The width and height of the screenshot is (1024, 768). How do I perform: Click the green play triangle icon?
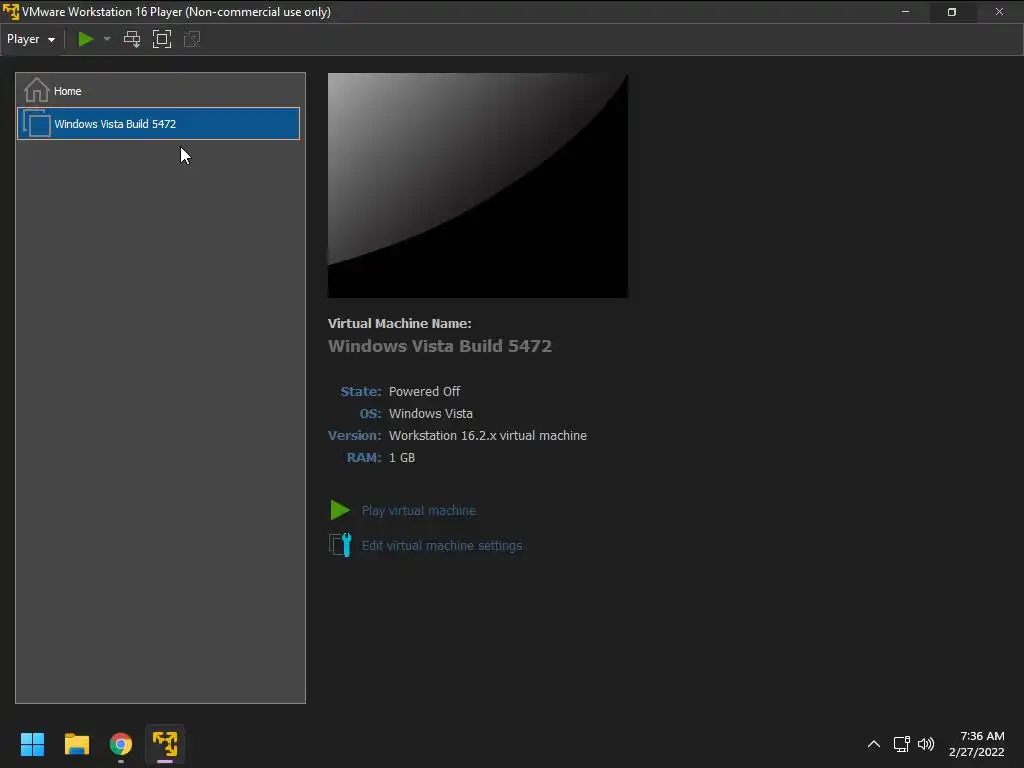click(x=340, y=510)
